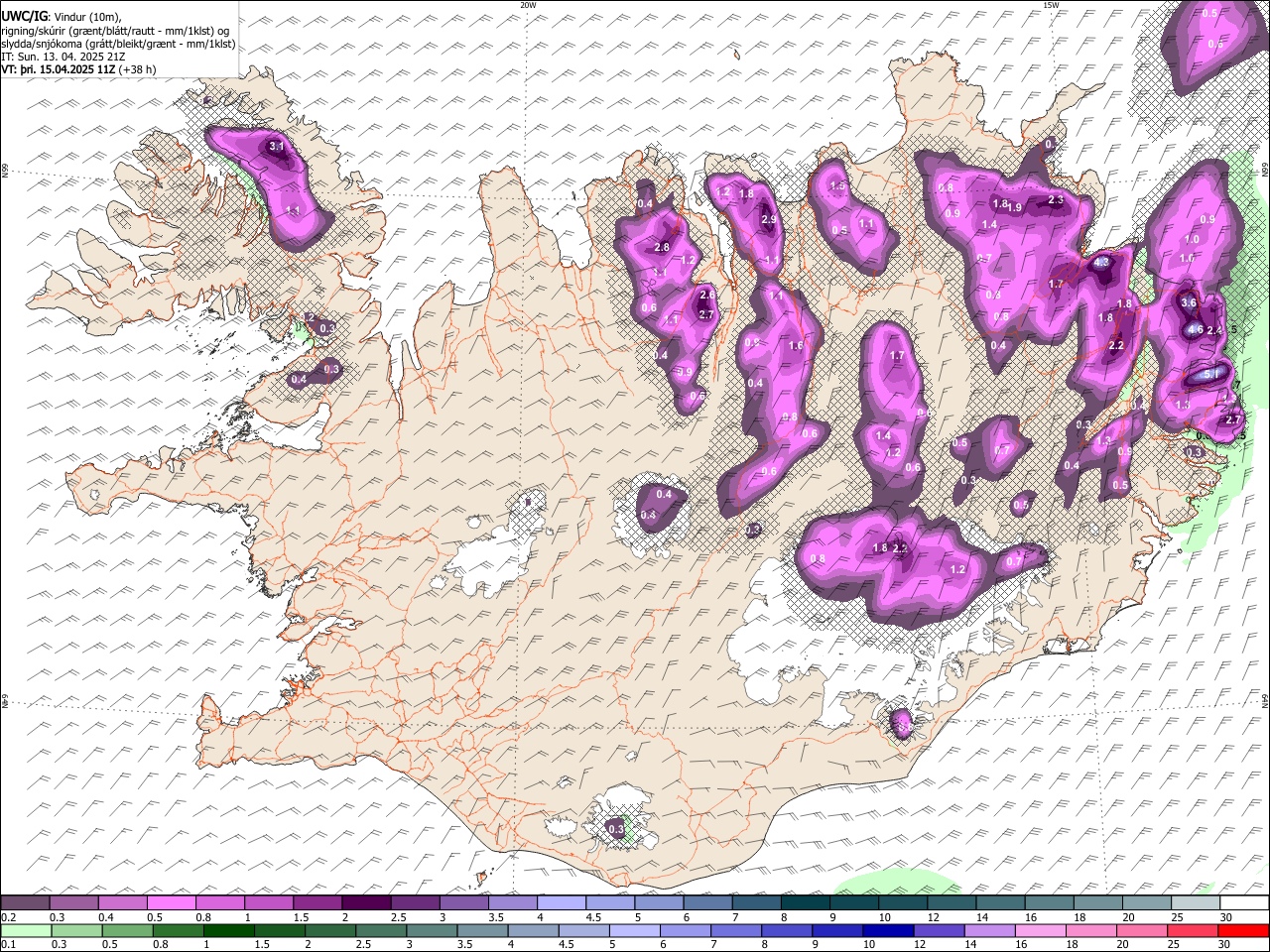Click the 'IT: Sun. 13. 04. 2025 21Z' line
Viewport: 1270px width, 952px height.
63,57
